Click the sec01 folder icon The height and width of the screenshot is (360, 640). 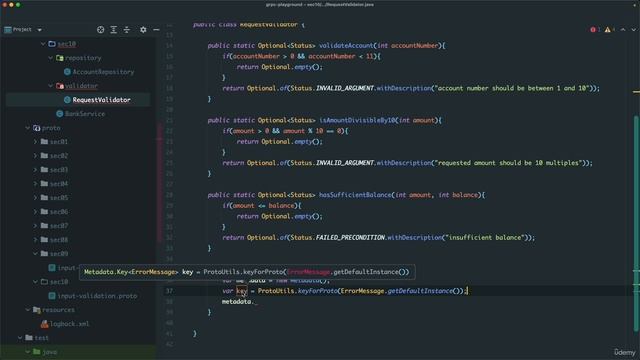[44, 142]
